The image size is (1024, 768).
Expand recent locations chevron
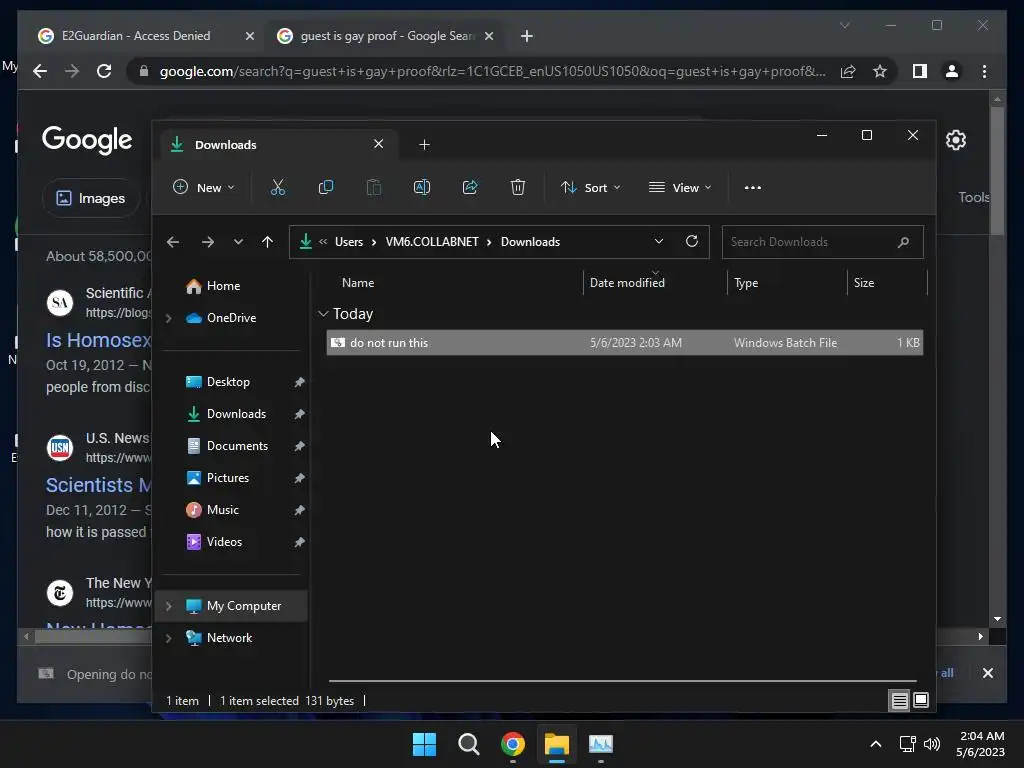coord(238,242)
